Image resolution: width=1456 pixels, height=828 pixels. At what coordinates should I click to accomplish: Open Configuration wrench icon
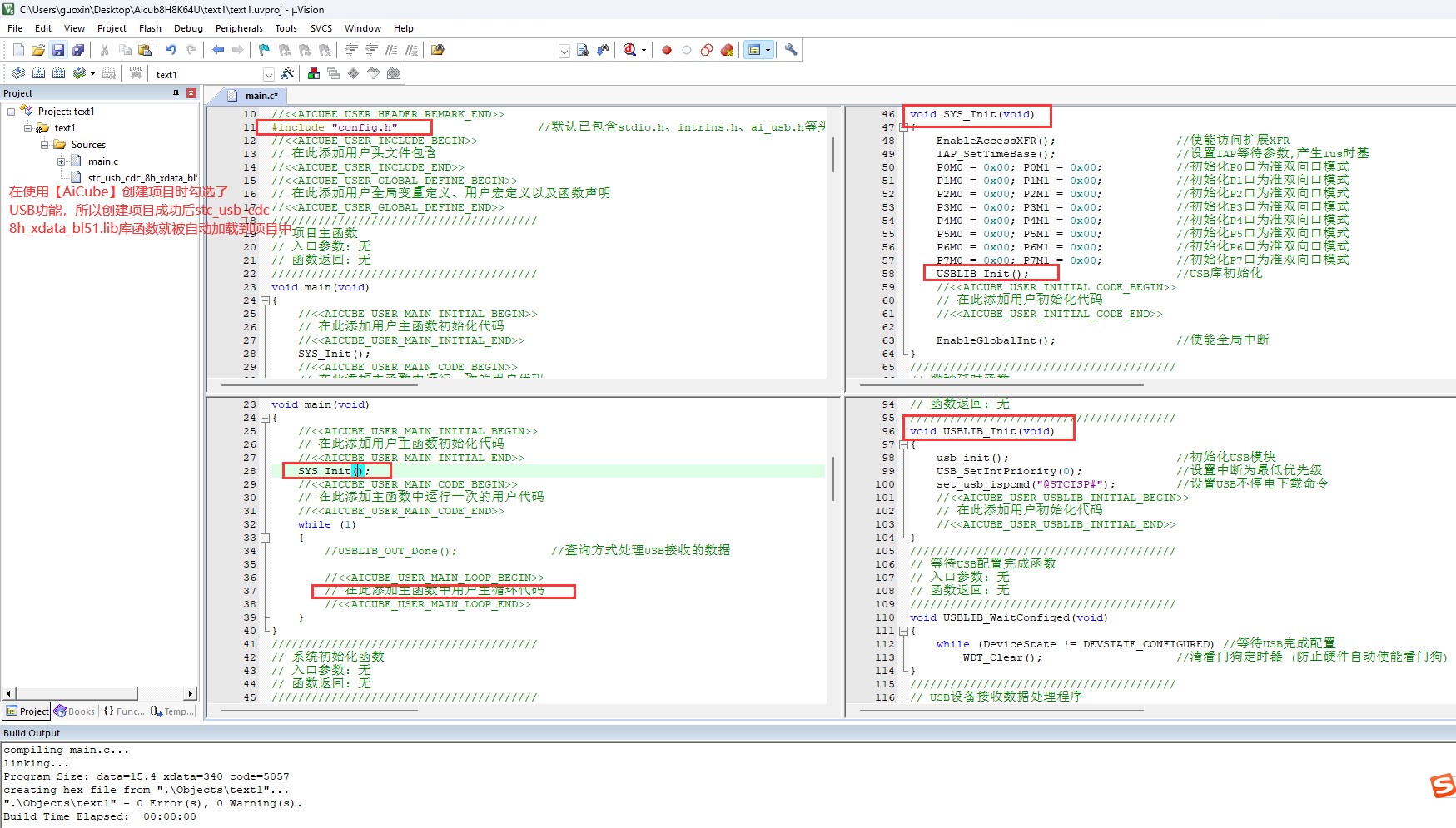point(791,50)
